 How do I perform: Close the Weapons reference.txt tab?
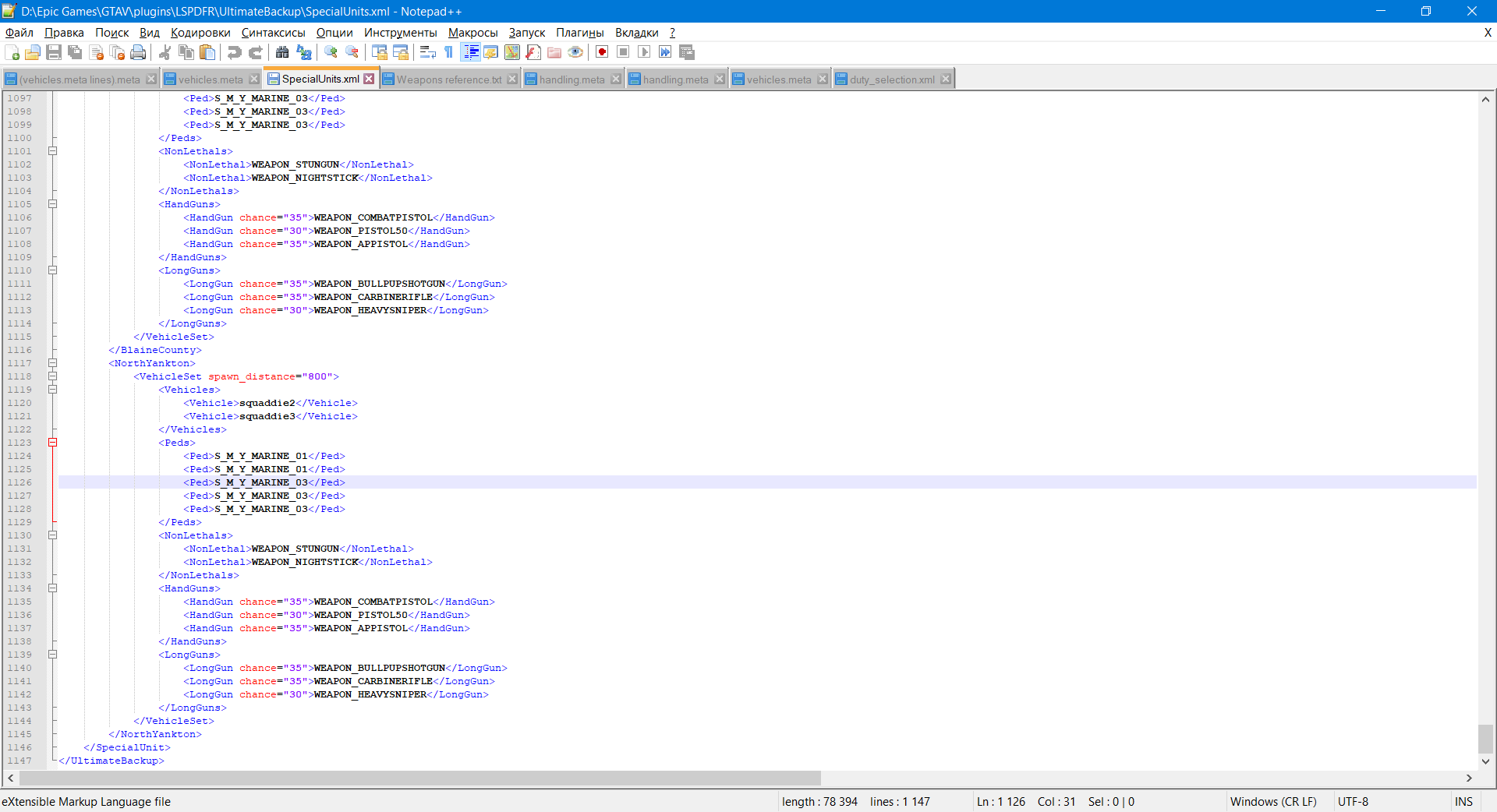click(512, 79)
